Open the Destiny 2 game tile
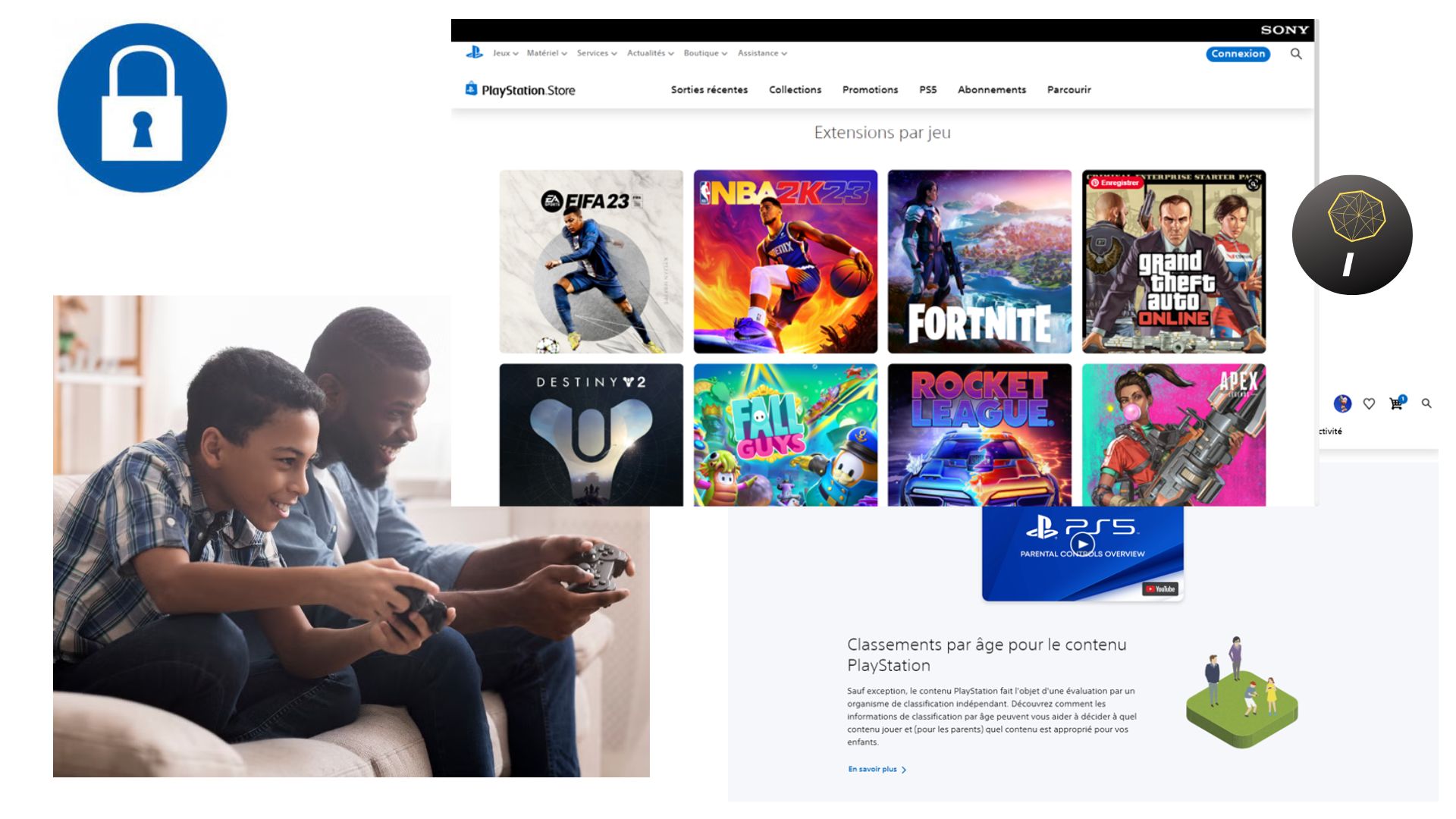The width and height of the screenshot is (1456, 819). pos(591,435)
